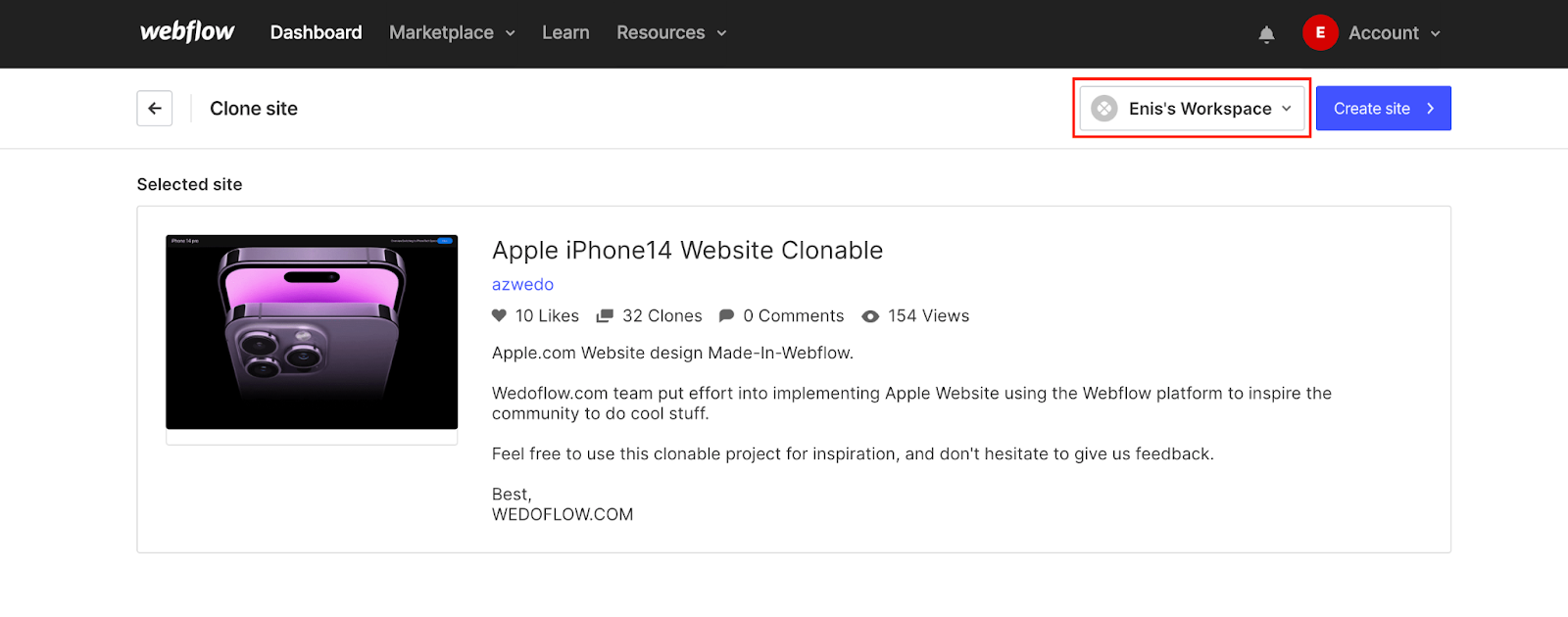
Task: Open the Account menu label
Action: pyautogui.click(x=1383, y=32)
